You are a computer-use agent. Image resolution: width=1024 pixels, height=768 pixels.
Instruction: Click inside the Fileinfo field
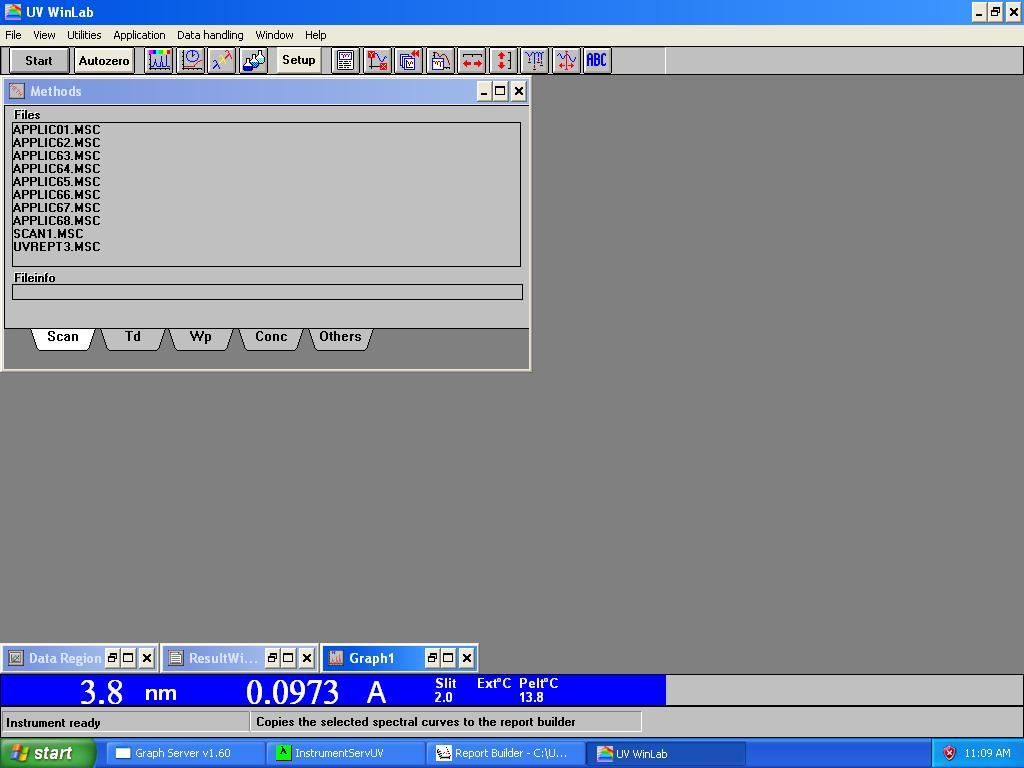265,292
